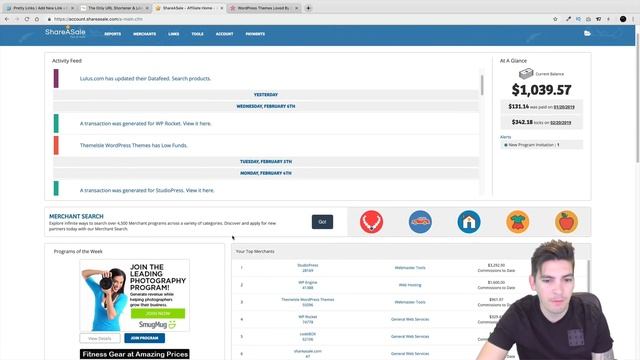The image size is (640, 360).
Task: Click Web Hosting category for WP Engine
Action: [410, 285]
